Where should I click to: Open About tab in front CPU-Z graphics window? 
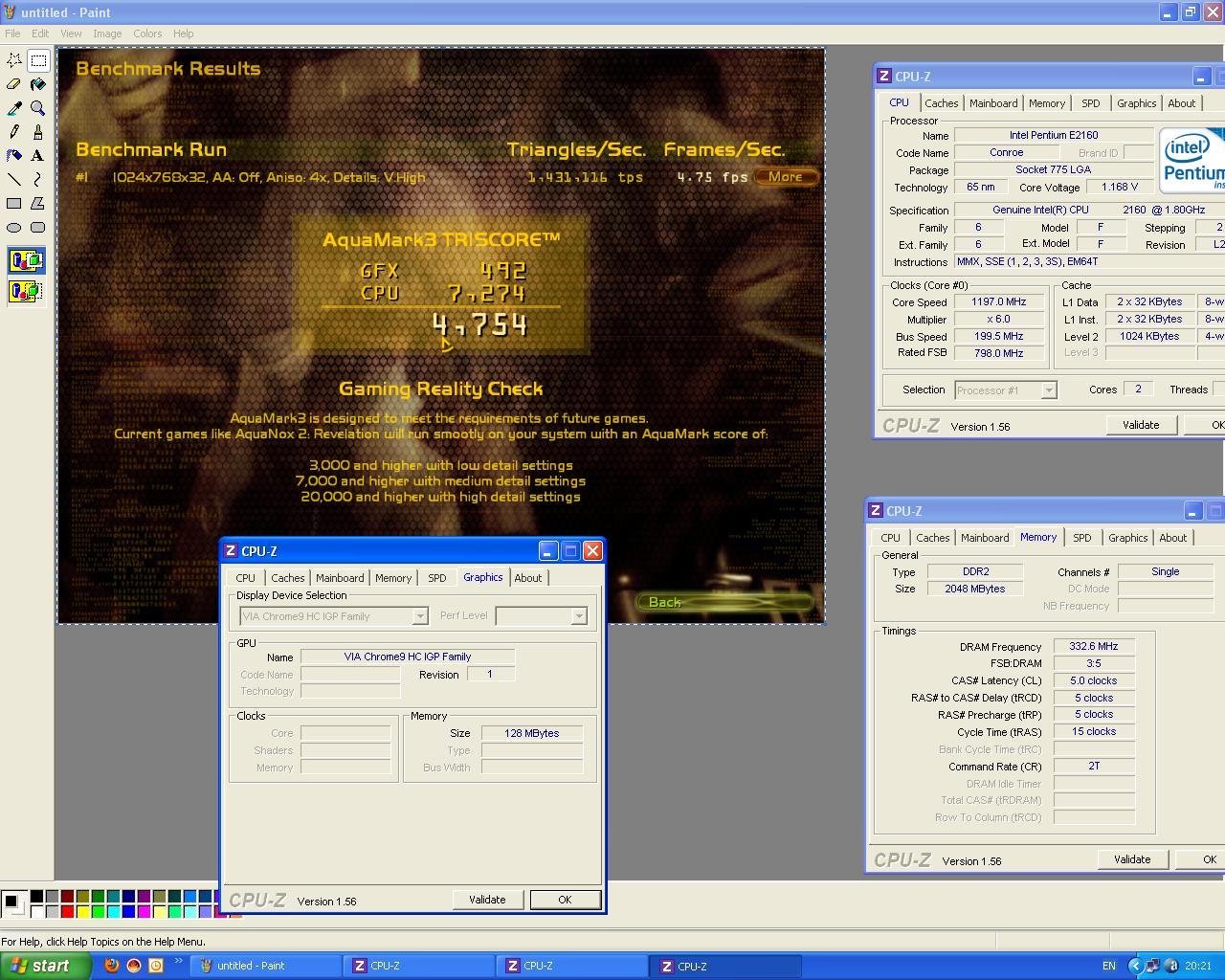pos(528,578)
